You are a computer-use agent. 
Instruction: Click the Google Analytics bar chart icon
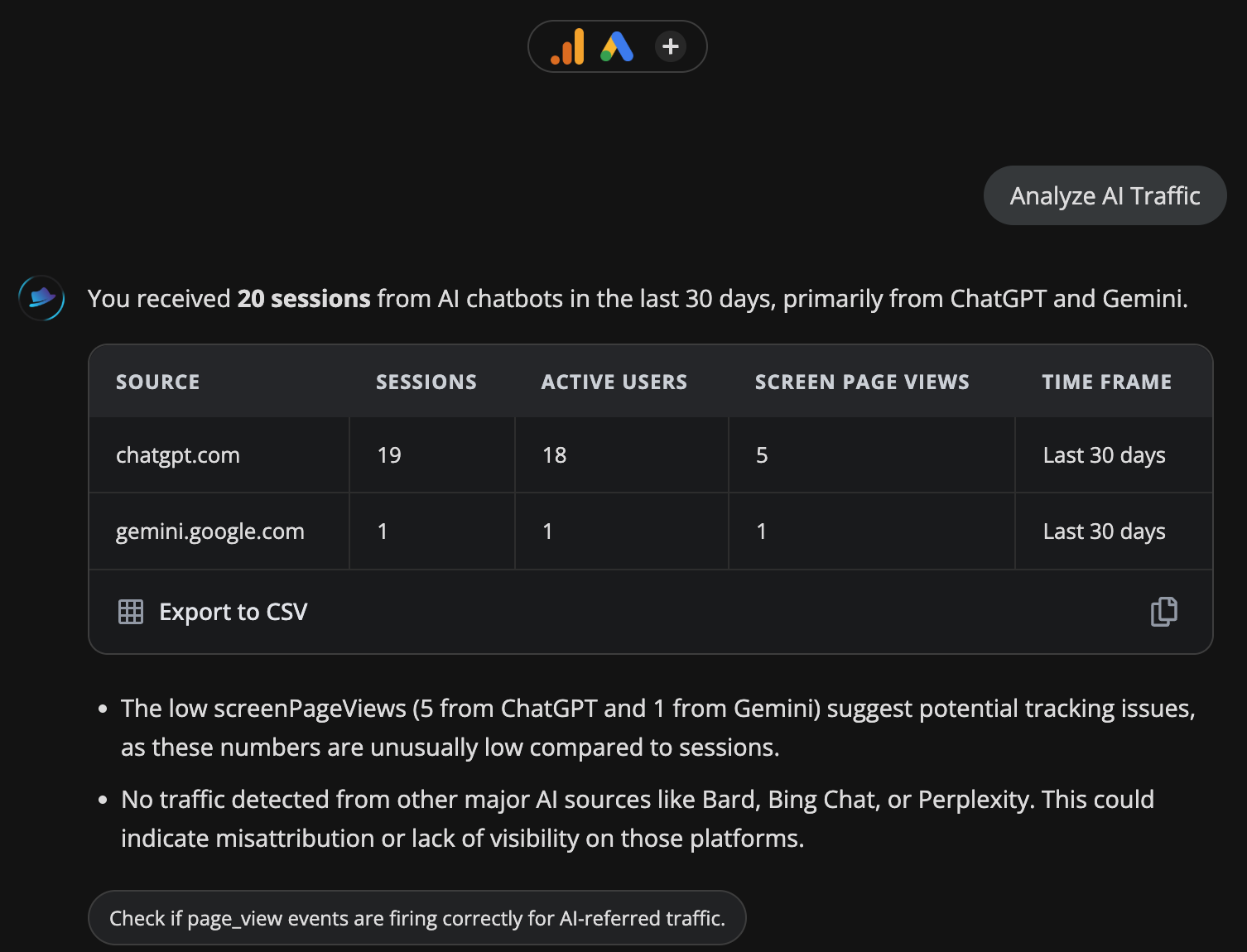point(568,47)
